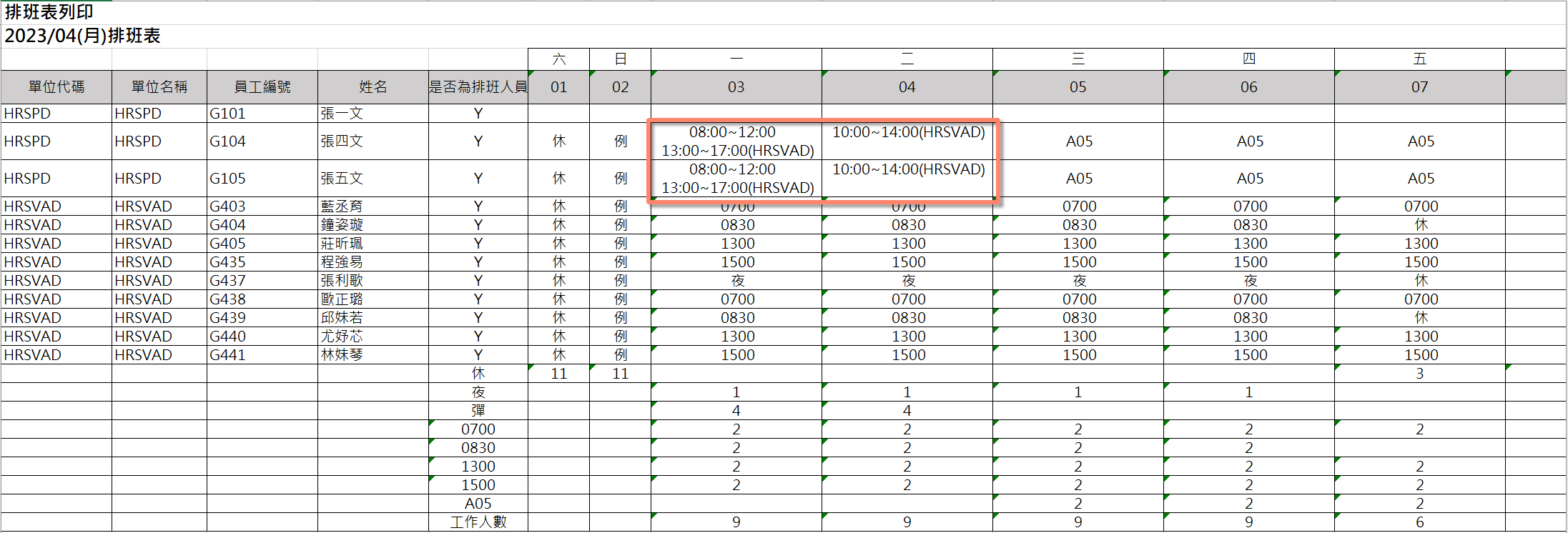Select the A05 summary row label
1568x533 pixels.
click(x=478, y=504)
